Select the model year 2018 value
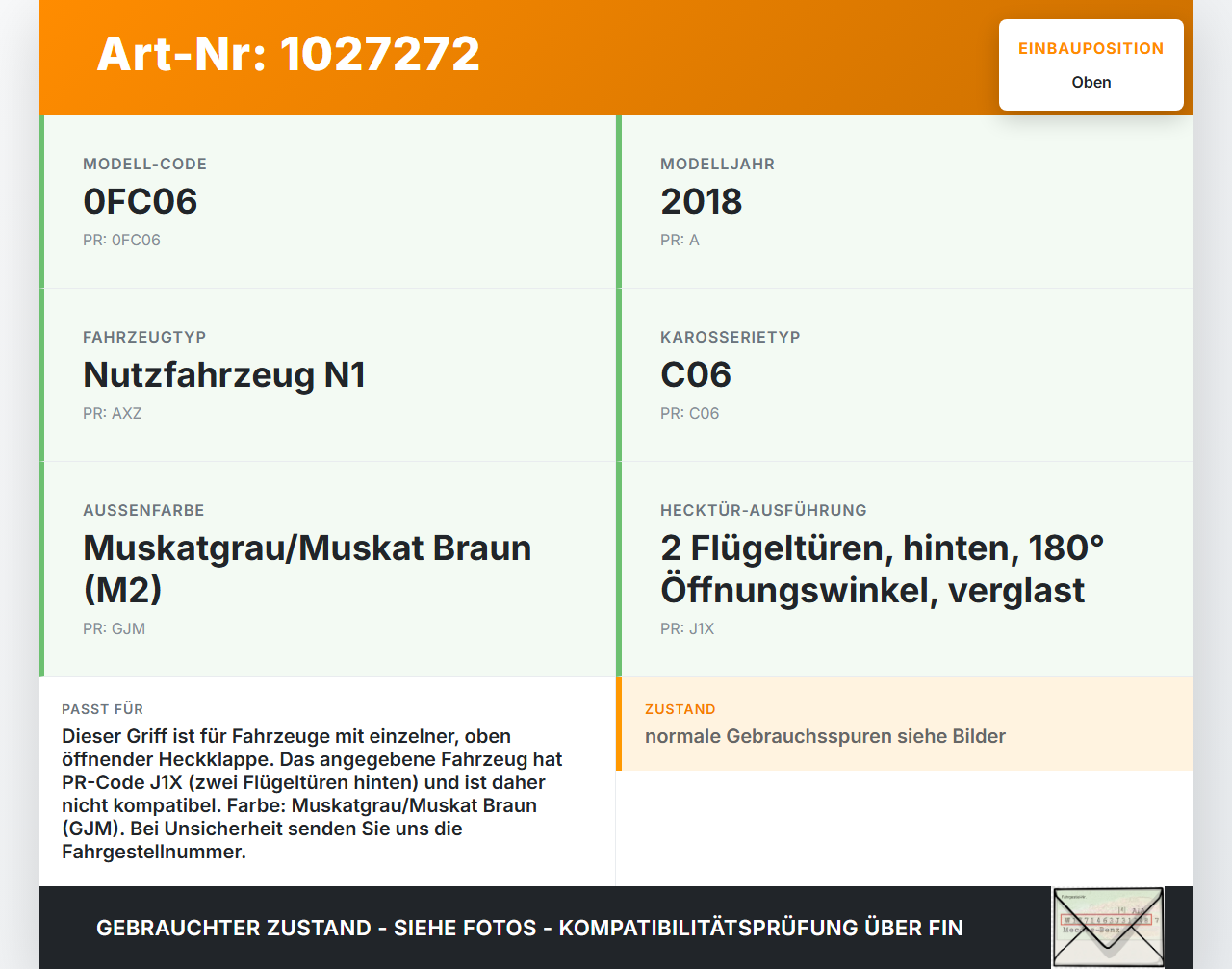The image size is (1232, 969). (701, 201)
